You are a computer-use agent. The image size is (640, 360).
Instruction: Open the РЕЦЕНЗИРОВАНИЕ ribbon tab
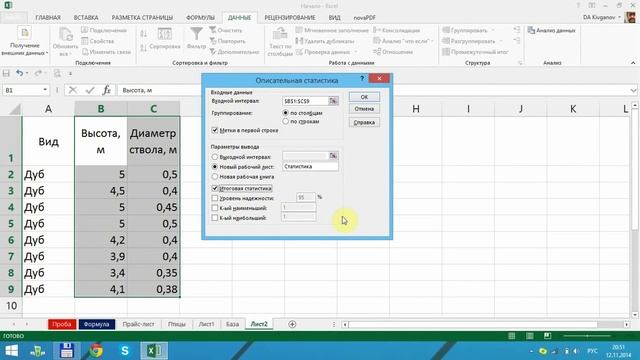[x=290, y=18]
